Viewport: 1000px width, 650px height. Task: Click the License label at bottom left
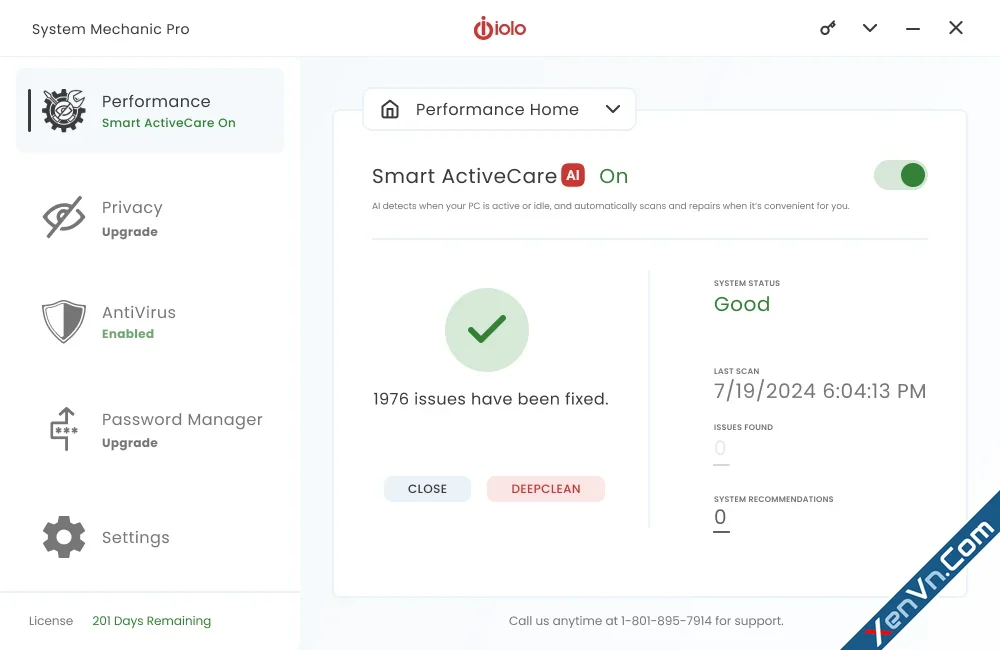point(51,621)
